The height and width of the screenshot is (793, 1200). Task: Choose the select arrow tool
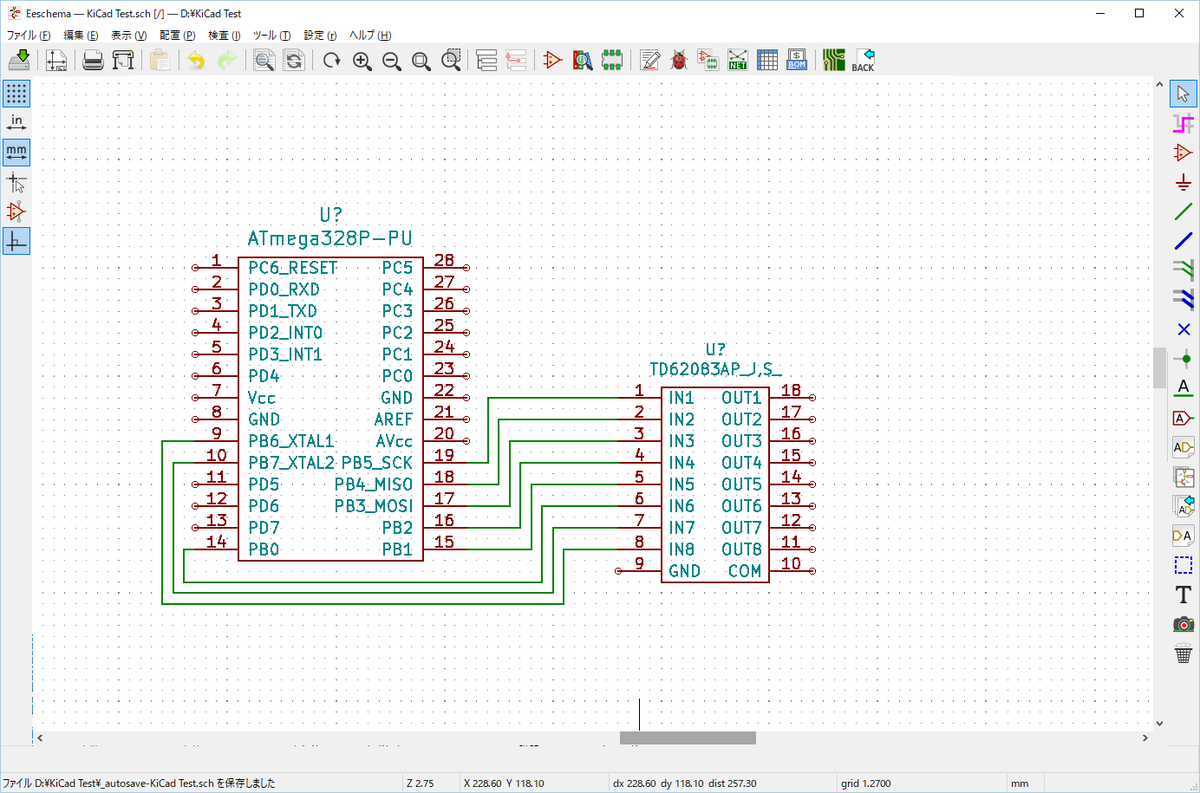(1184, 94)
